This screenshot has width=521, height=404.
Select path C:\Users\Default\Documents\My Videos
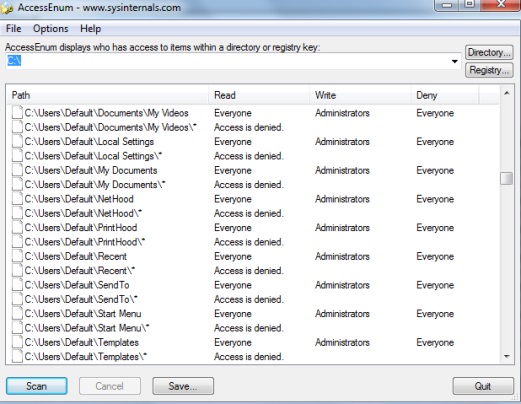click(107, 113)
